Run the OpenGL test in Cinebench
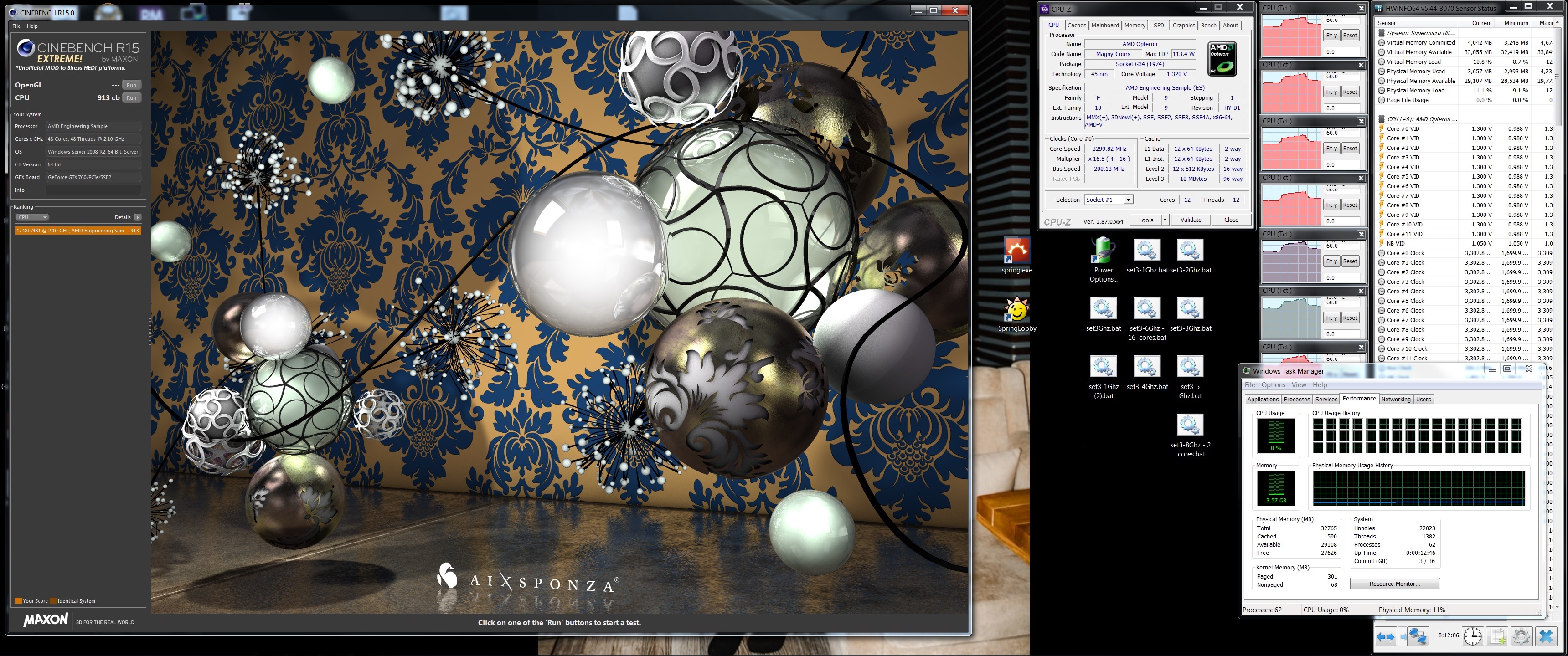Image resolution: width=1568 pixels, height=656 pixels. point(131,85)
